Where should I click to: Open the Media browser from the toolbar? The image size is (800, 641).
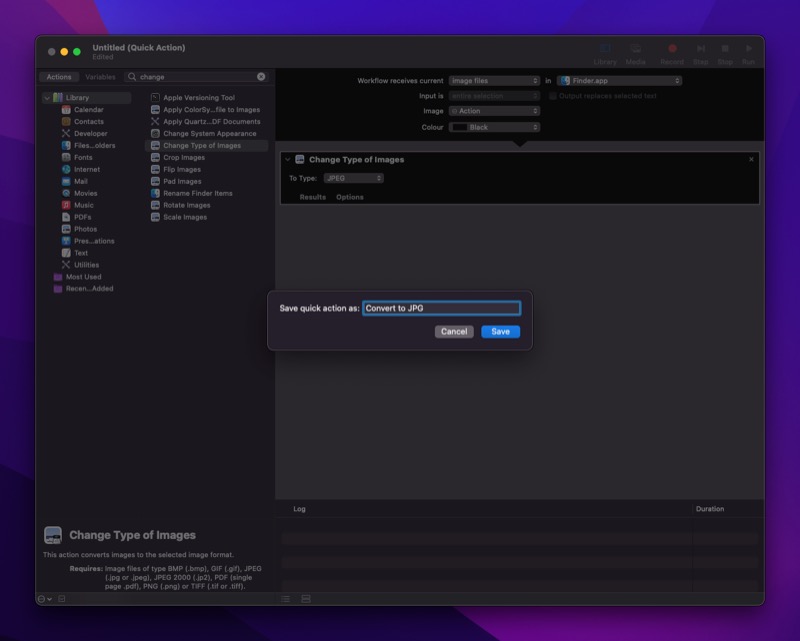[634, 49]
